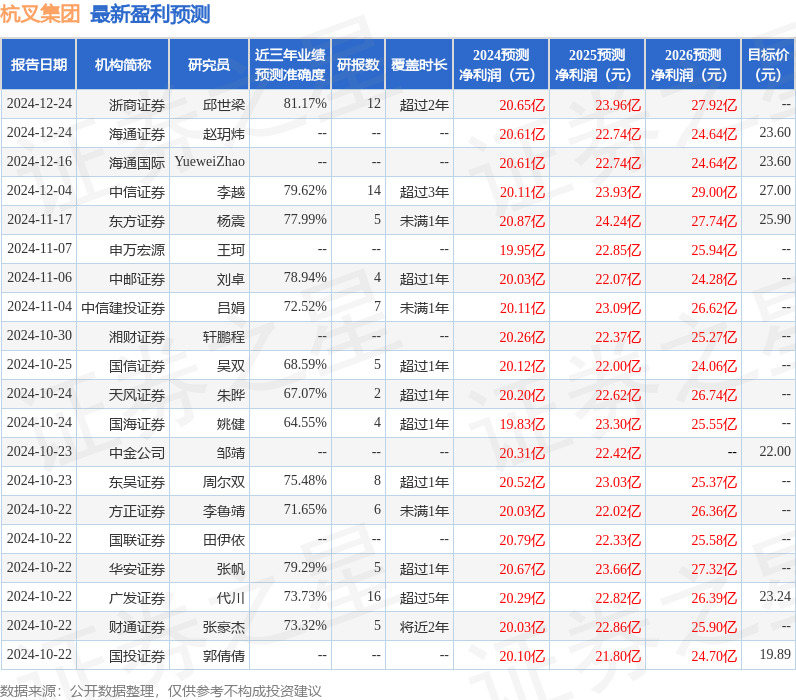
Task: Click target price 23.24
Action: click(x=775, y=595)
